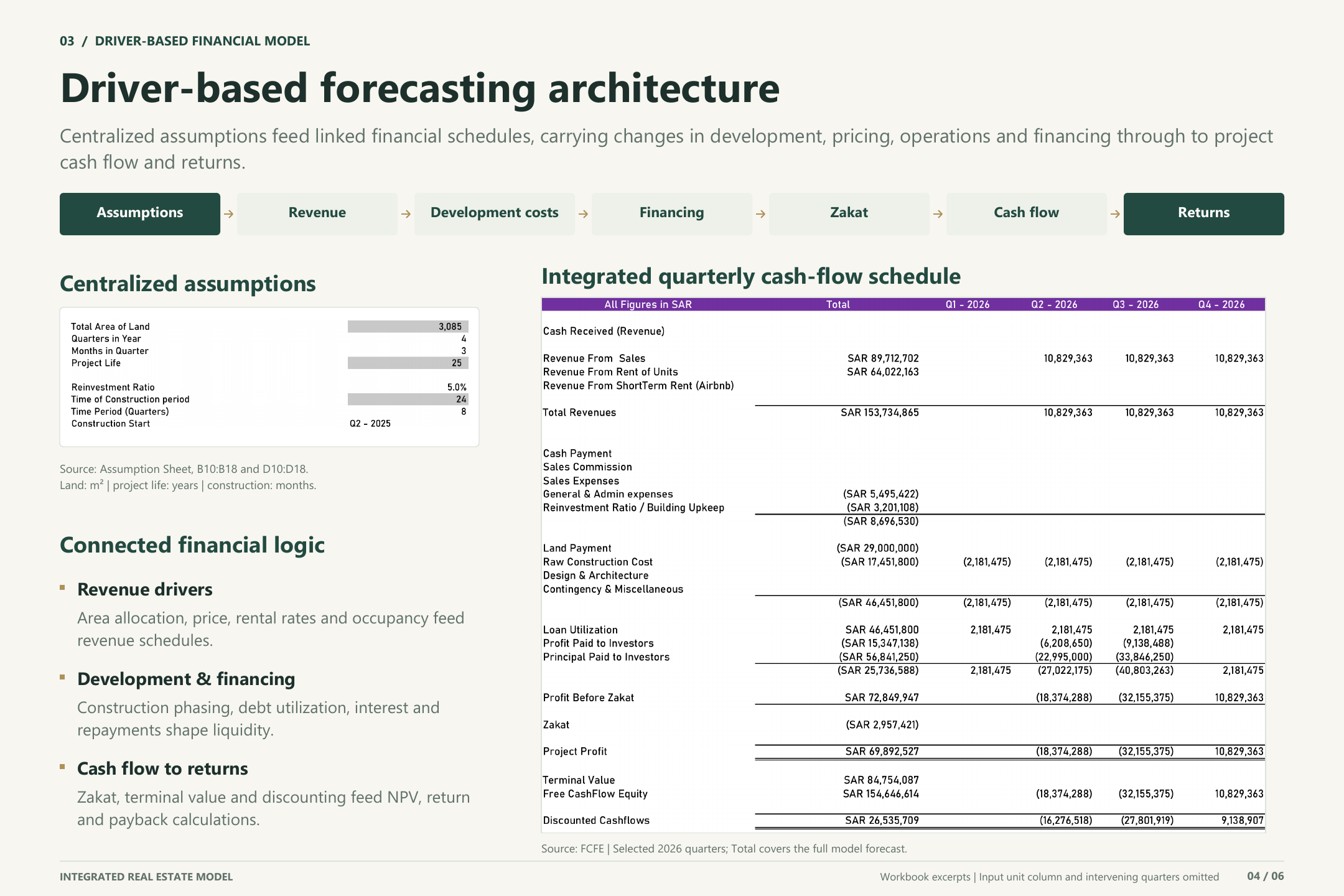Viewport: 1344px width, 896px height.
Task: Select Profit Paid to Investors total
Action: (x=880, y=643)
